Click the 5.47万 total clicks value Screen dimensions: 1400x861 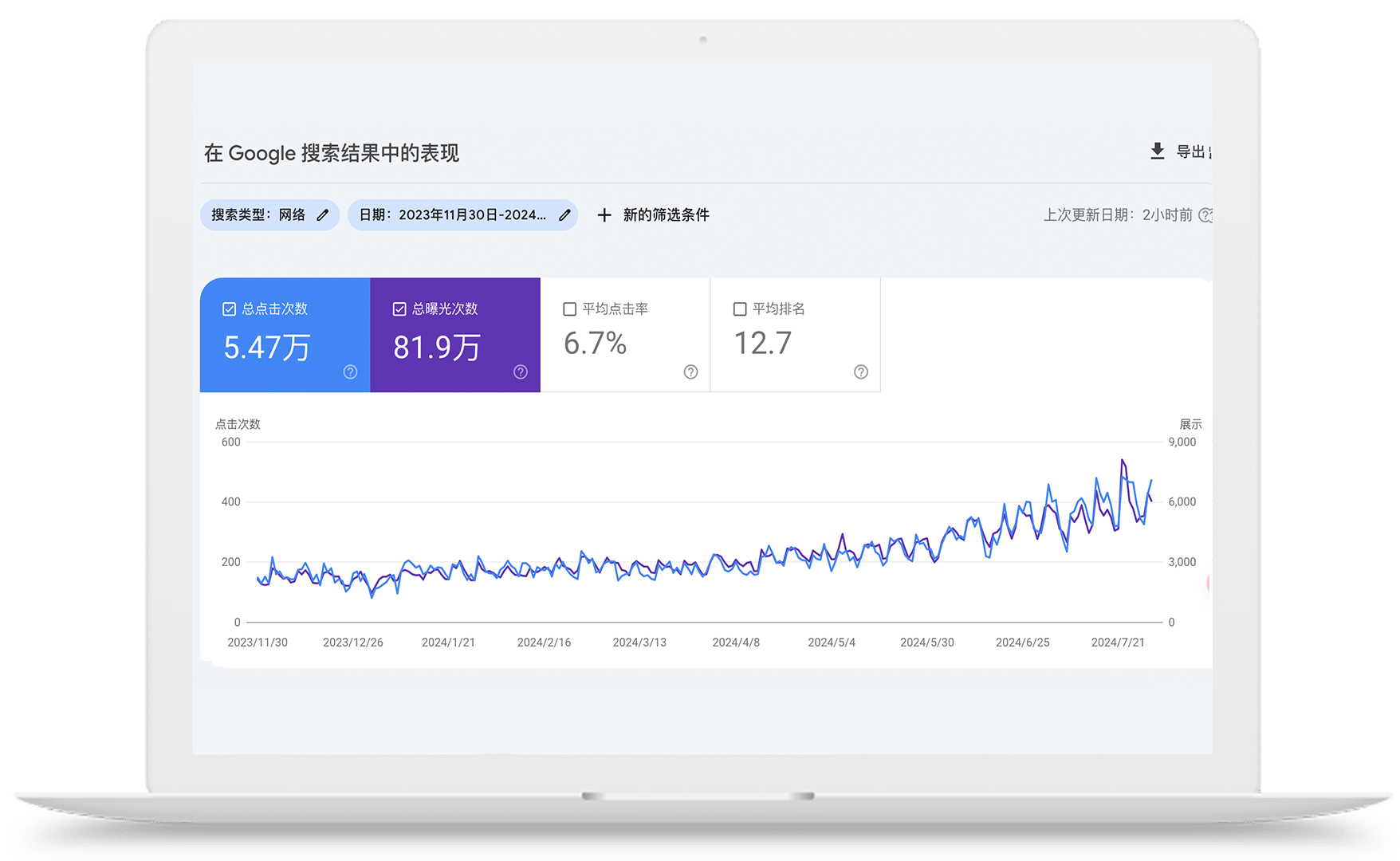coord(267,348)
